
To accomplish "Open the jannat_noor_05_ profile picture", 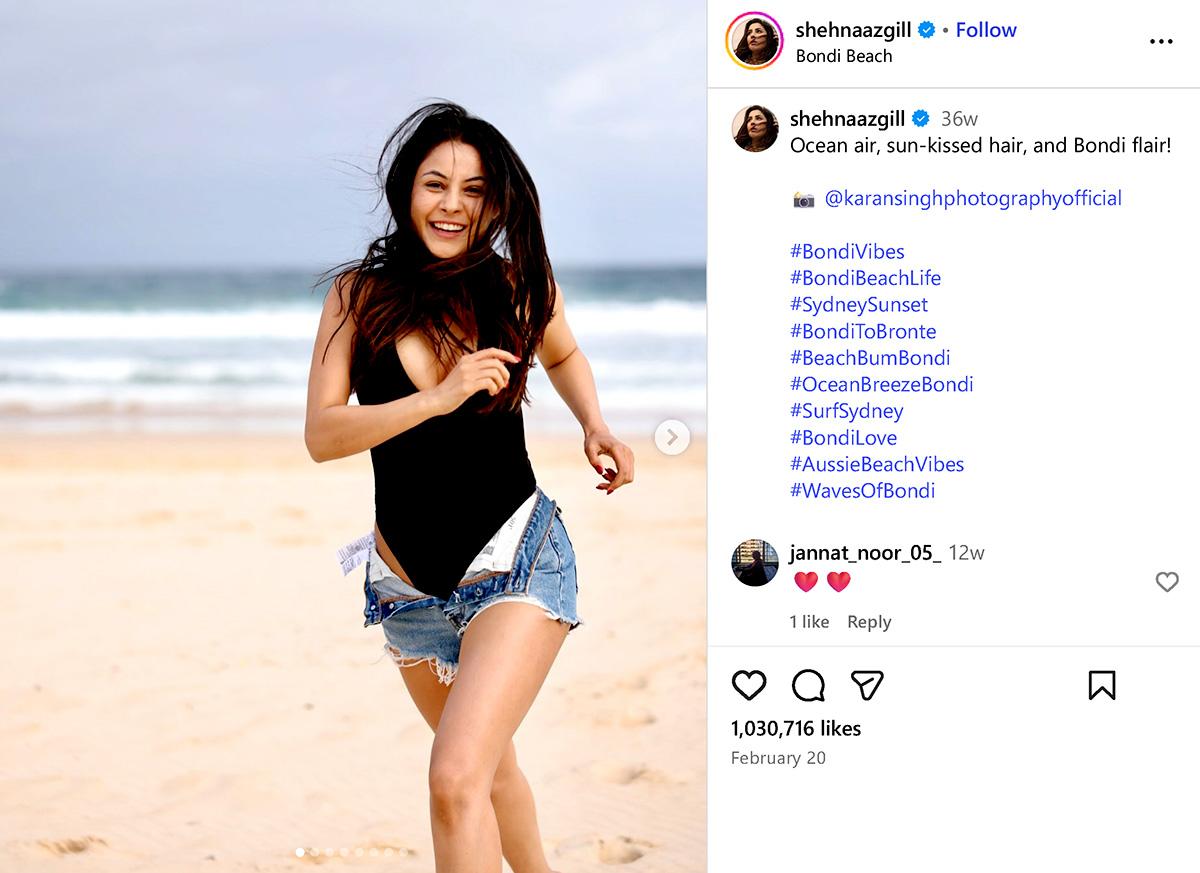I will pyautogui.click(x=755, y=562).
